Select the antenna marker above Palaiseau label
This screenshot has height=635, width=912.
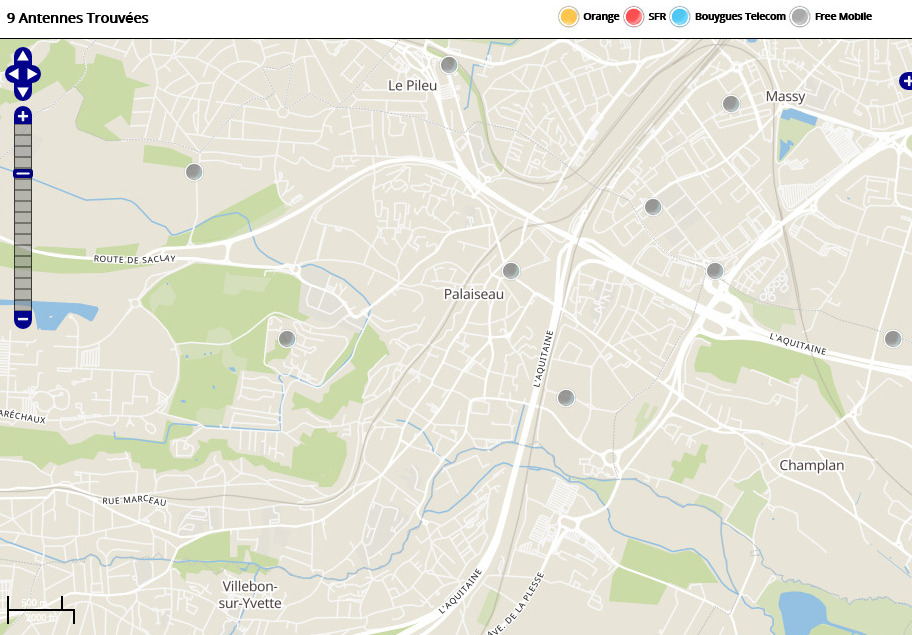pos(511,270)
